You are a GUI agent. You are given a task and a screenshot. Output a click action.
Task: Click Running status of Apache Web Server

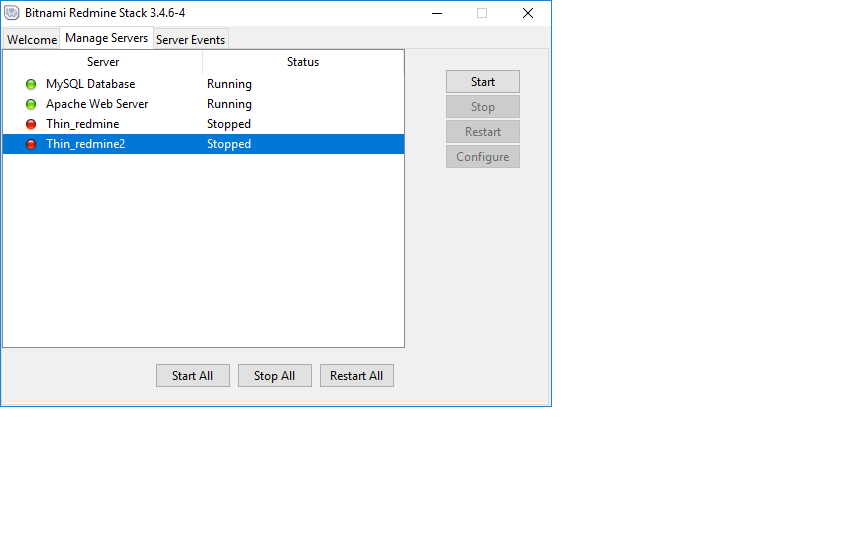point(229,104)
